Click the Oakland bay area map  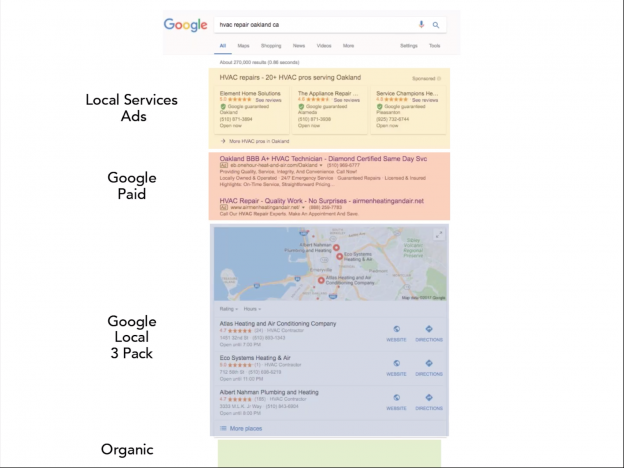click(x=330, y=263)
